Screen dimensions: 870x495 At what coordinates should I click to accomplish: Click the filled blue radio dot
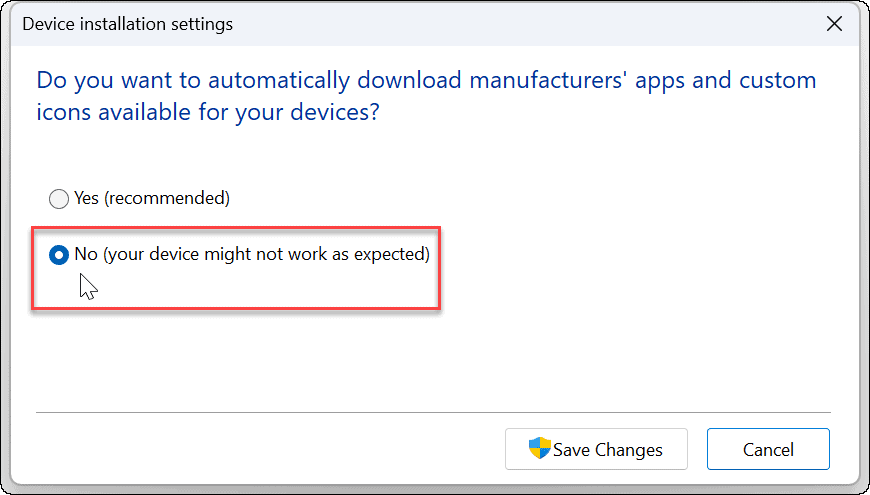(x=59, y=255)
